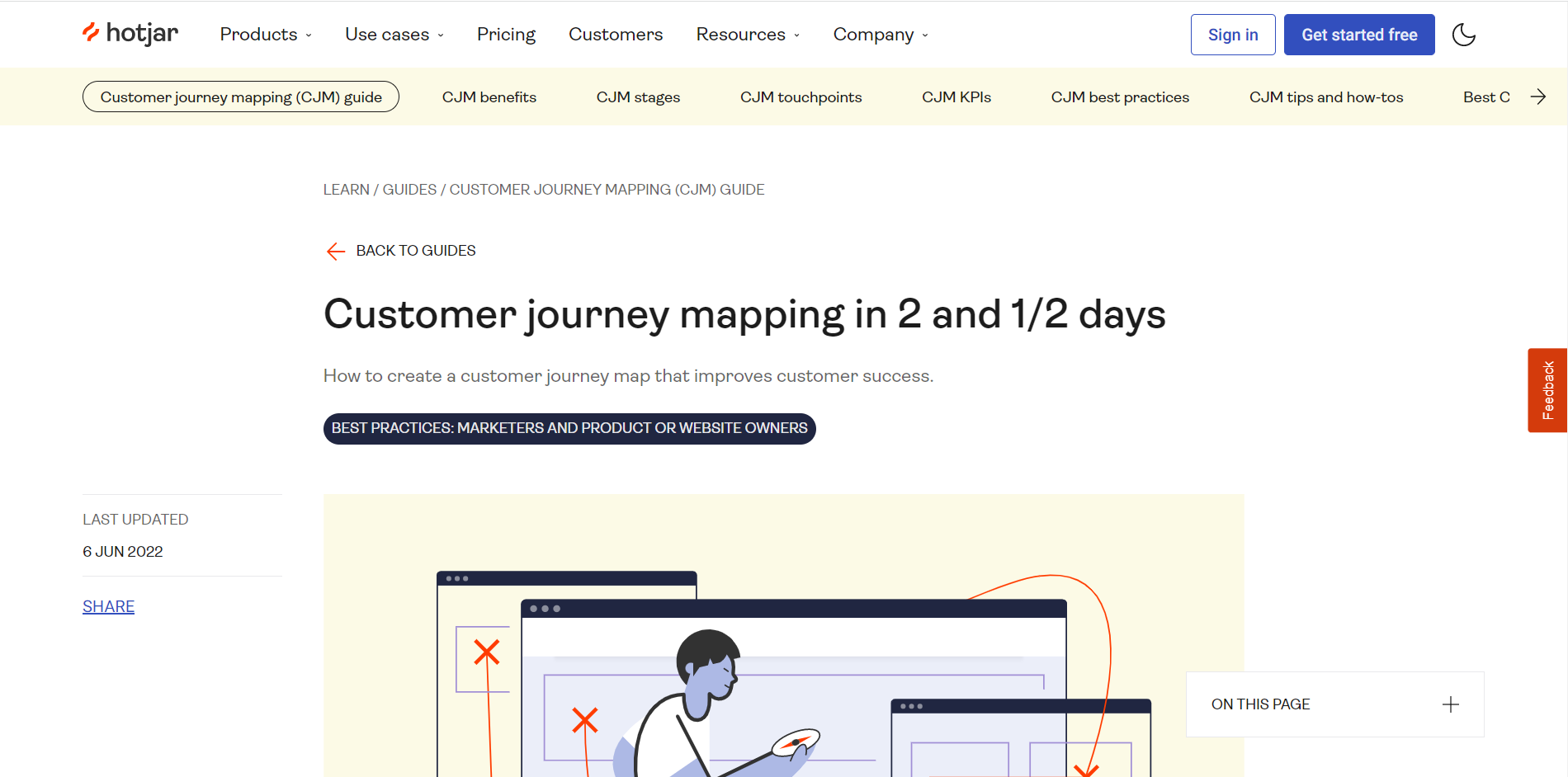Viewport: 1568px width, 777px height.
Task: Toggle dark mode moon icon
Action: coord(1463,35)
